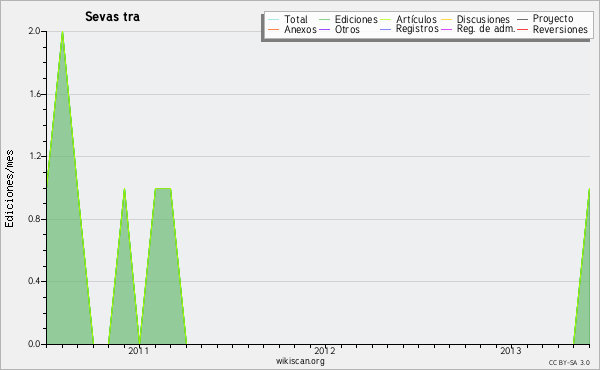The image size is (600, 370).
Task: Select the 'Total' legend entry
Action: point(296,19)
